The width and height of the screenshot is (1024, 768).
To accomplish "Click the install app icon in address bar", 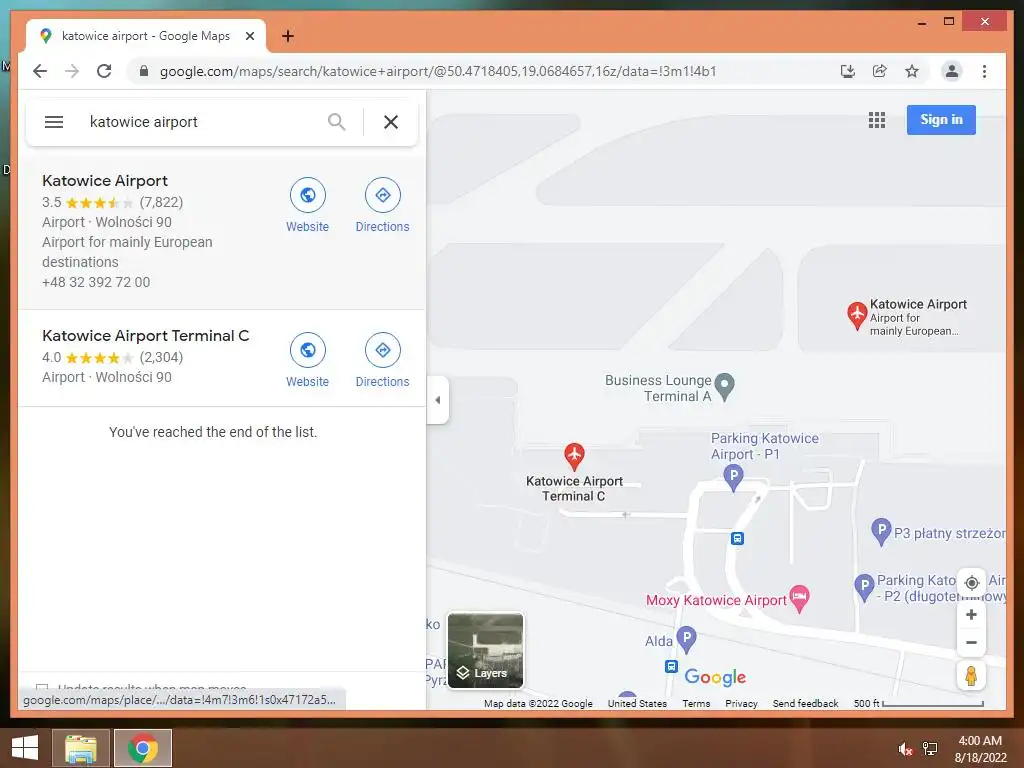I will tap(848, 71).
